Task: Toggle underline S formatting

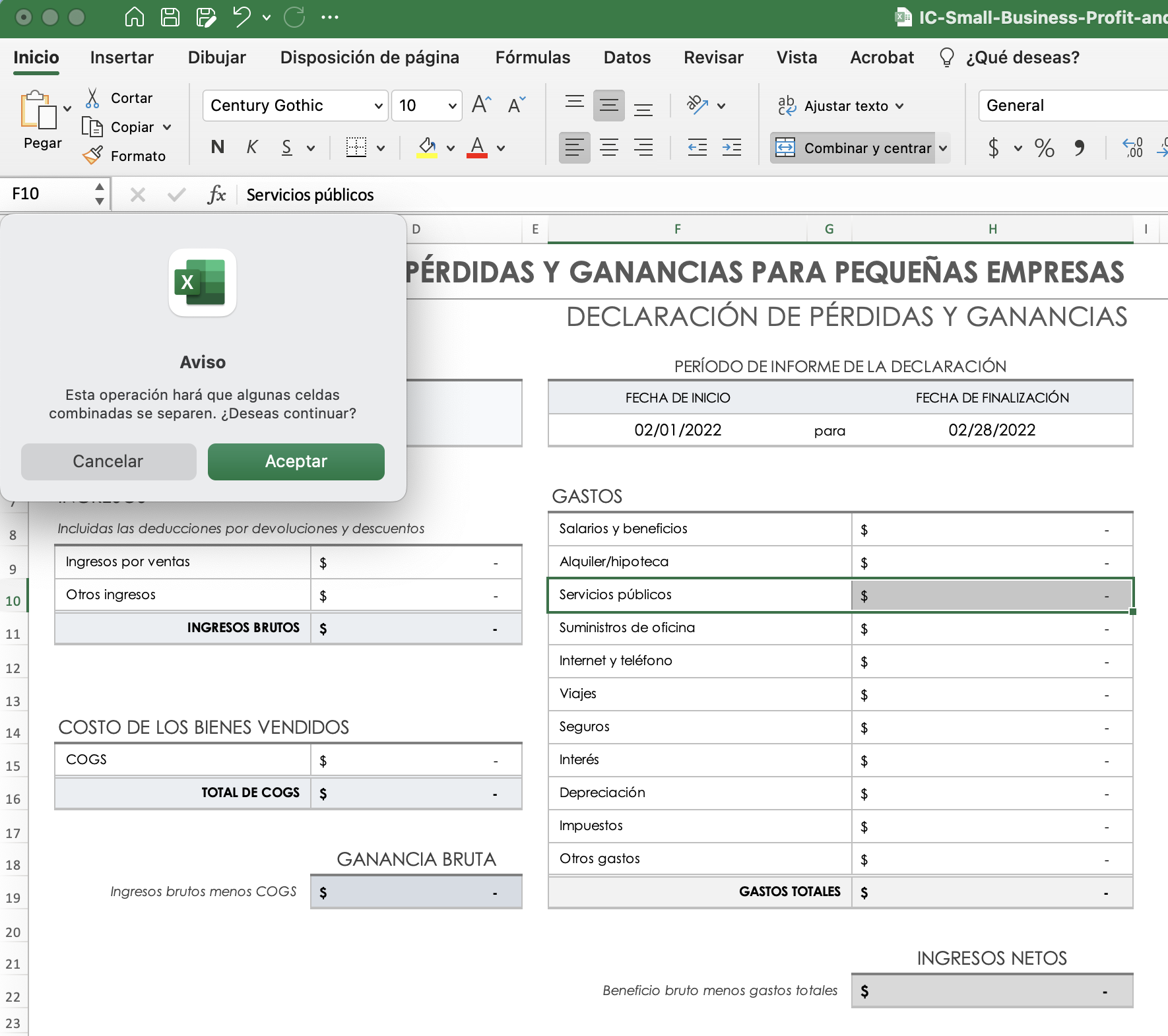Action: point(286,147)
